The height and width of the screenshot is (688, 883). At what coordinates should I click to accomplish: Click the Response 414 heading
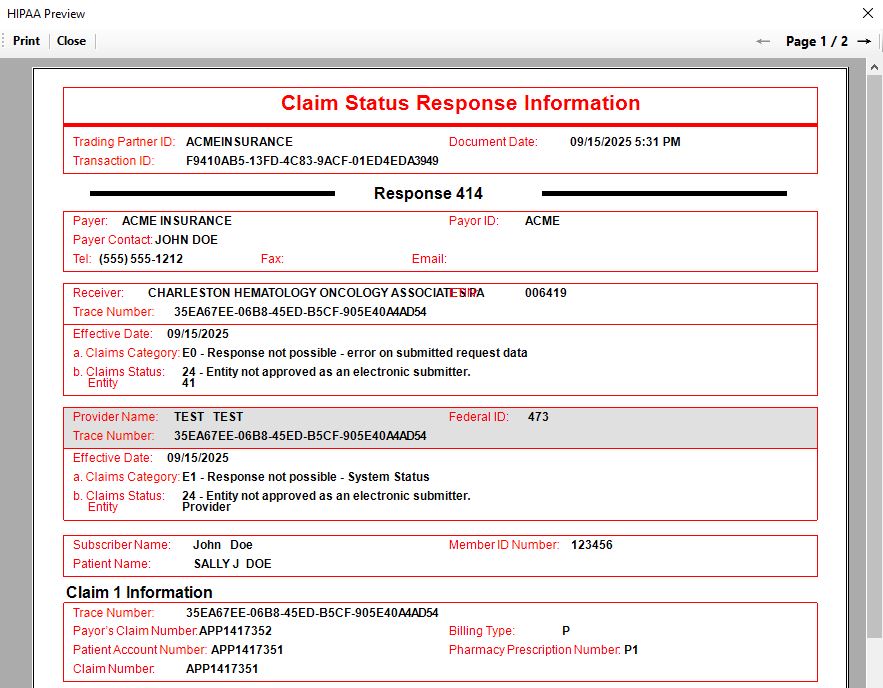(428, 194)
